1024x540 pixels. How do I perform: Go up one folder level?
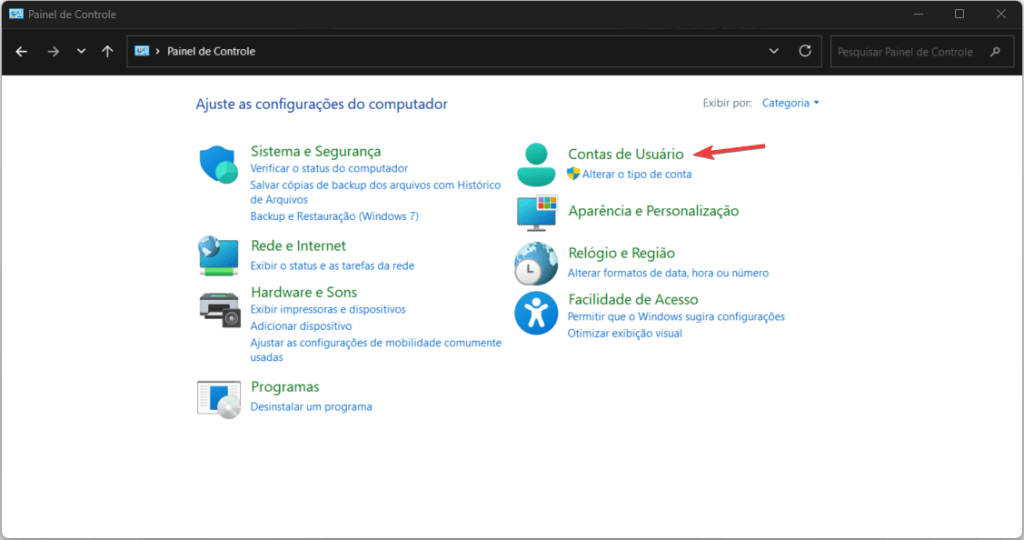[108, 51]
